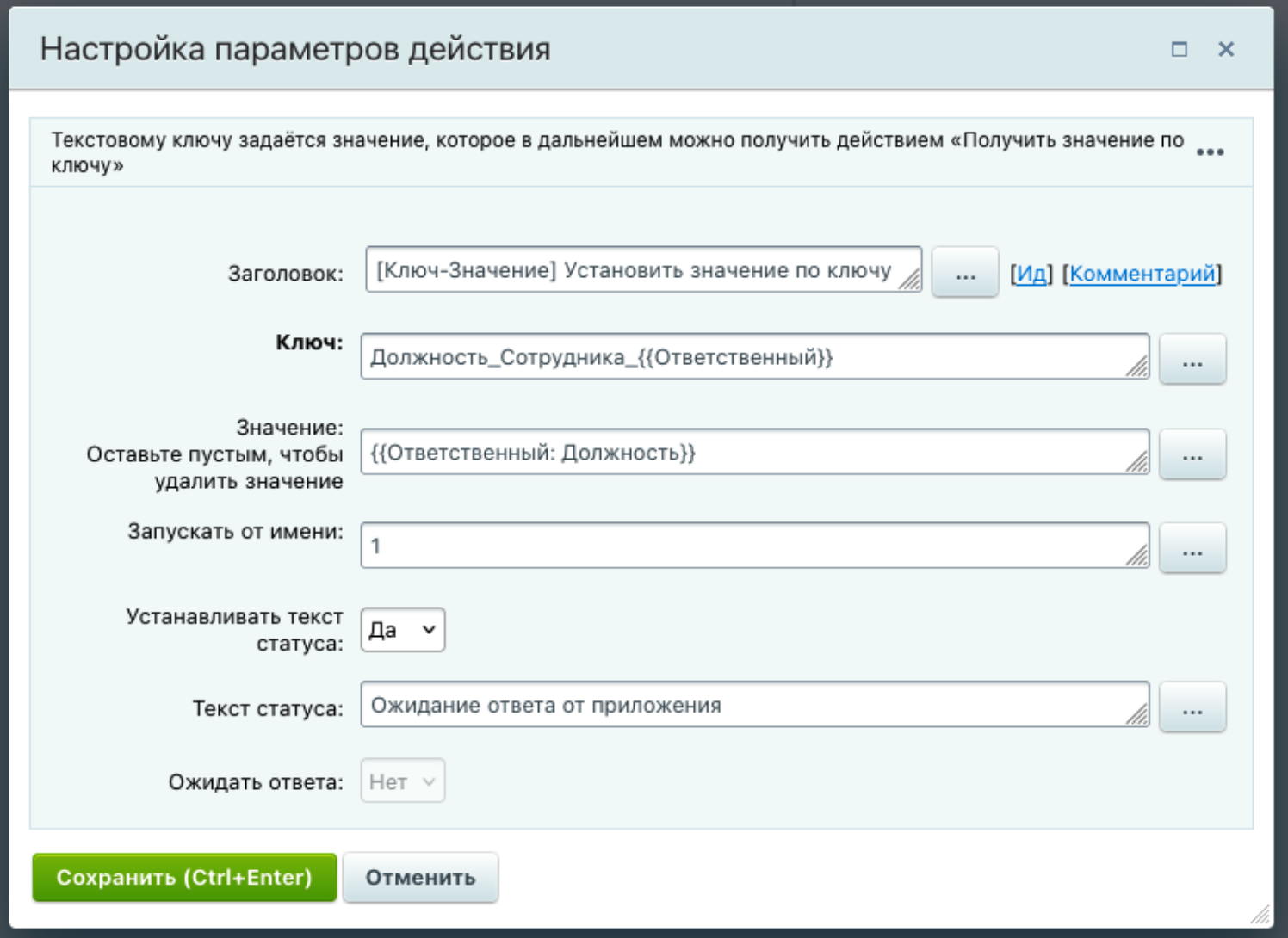Click the Ид link
The image size is (1288, 938).
1031,274
